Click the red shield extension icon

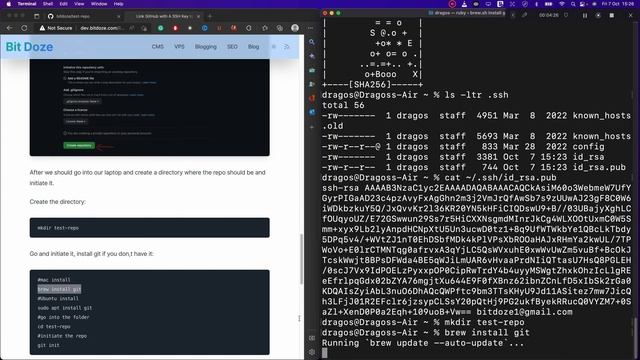coord(176,28)
